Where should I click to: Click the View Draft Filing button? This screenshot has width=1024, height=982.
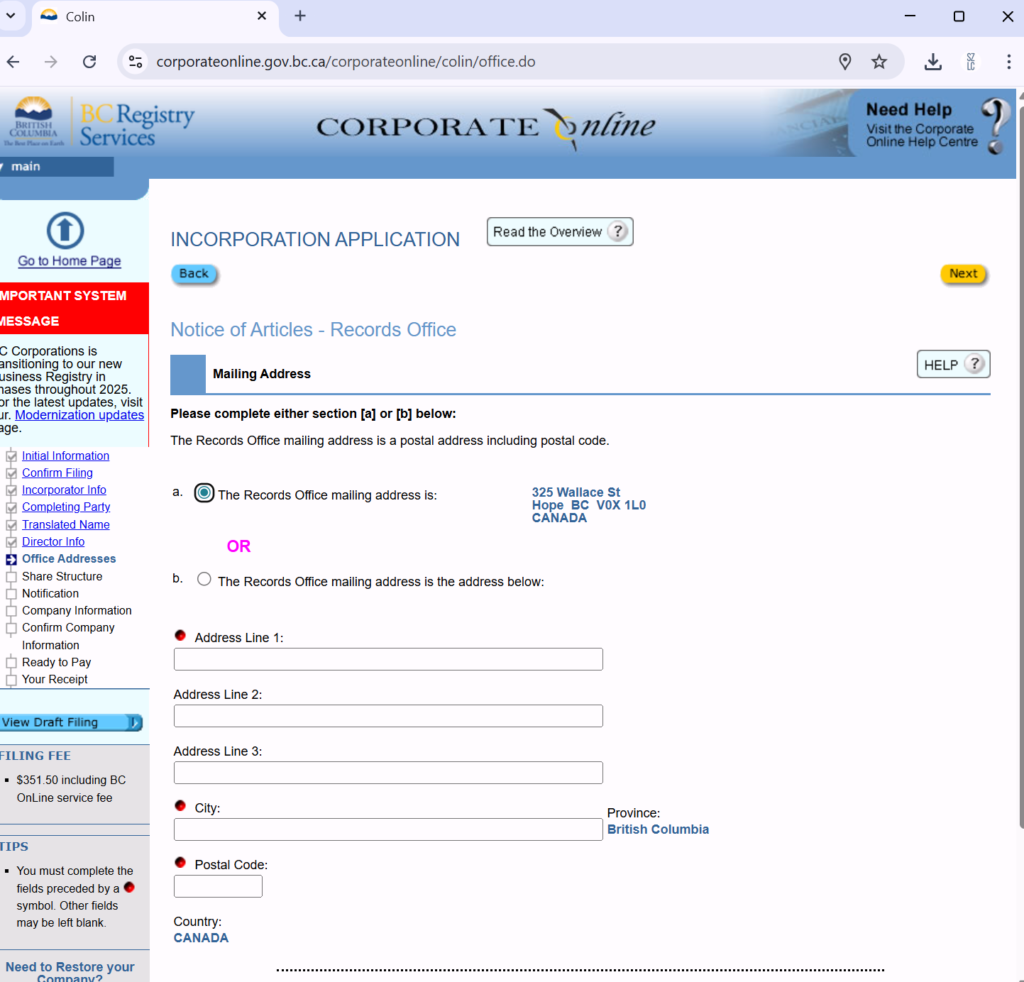68,722
